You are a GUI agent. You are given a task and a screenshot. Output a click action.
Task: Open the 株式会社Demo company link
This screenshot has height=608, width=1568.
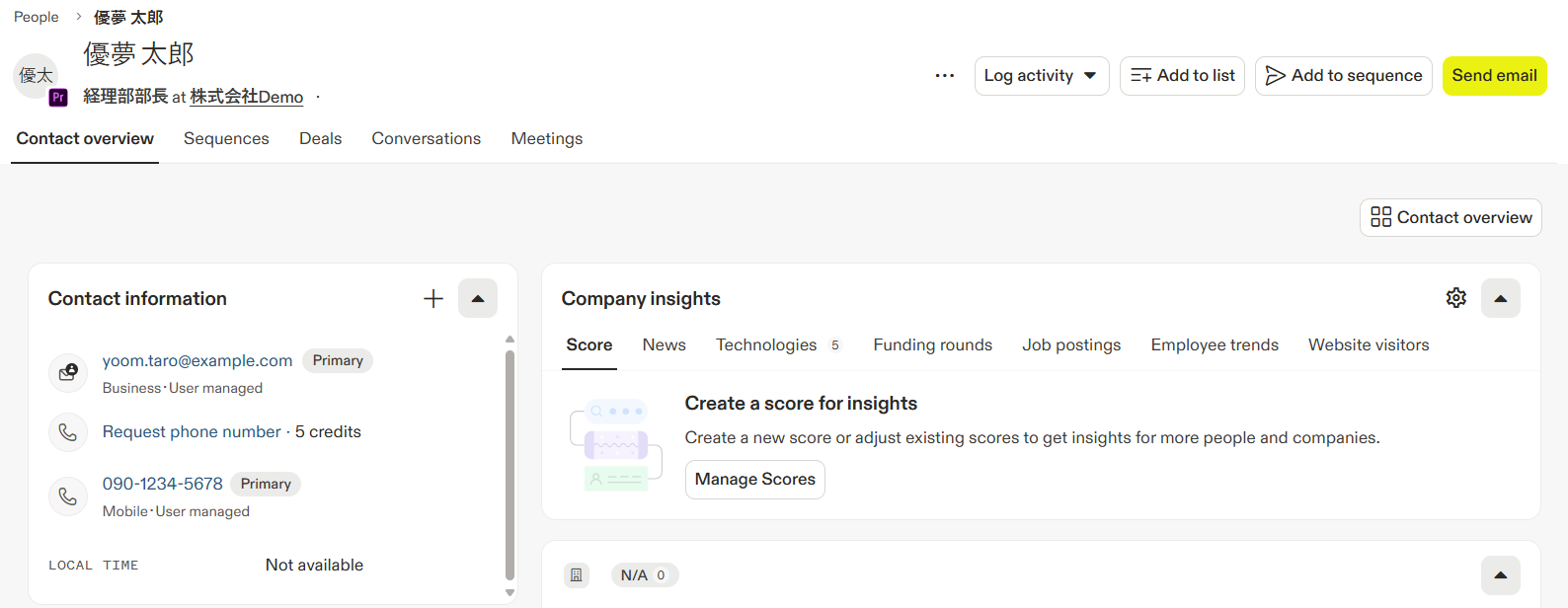pyautogui.click(x=247, y=97)
